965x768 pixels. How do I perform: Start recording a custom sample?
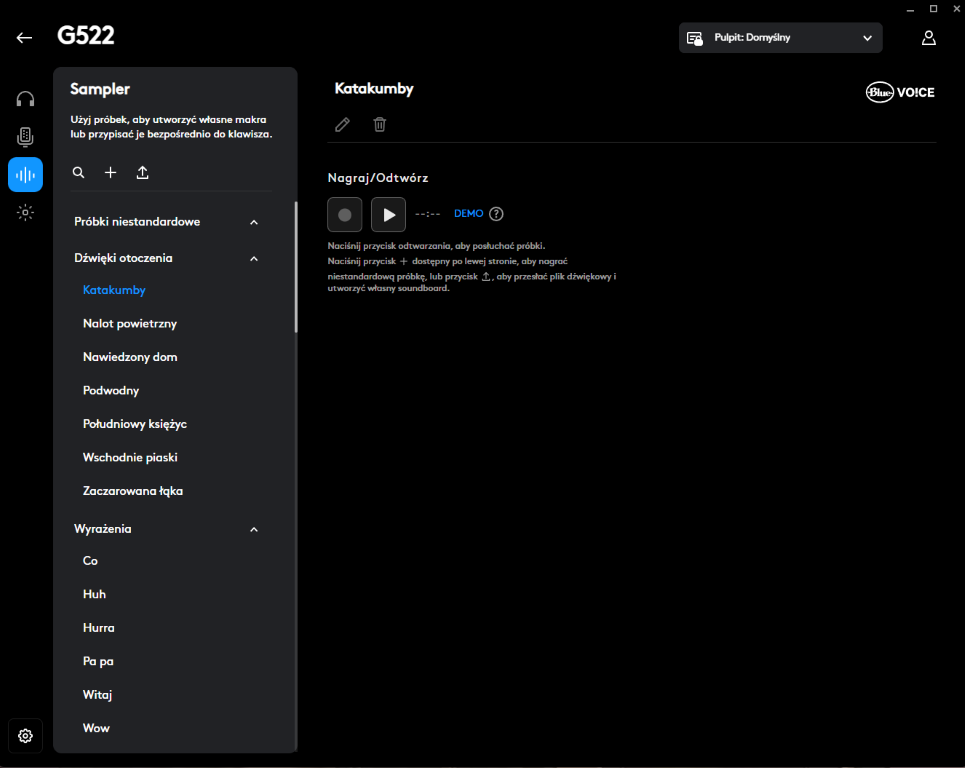344,214
